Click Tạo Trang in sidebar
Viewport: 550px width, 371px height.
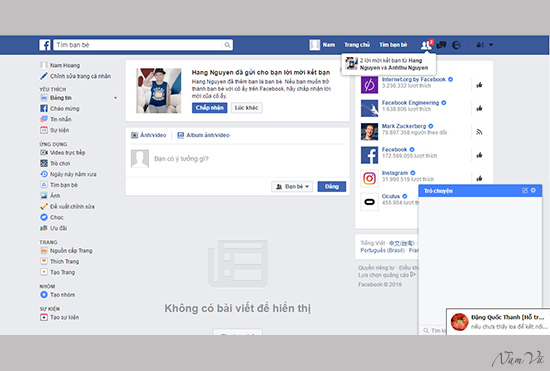coord(58,272)
